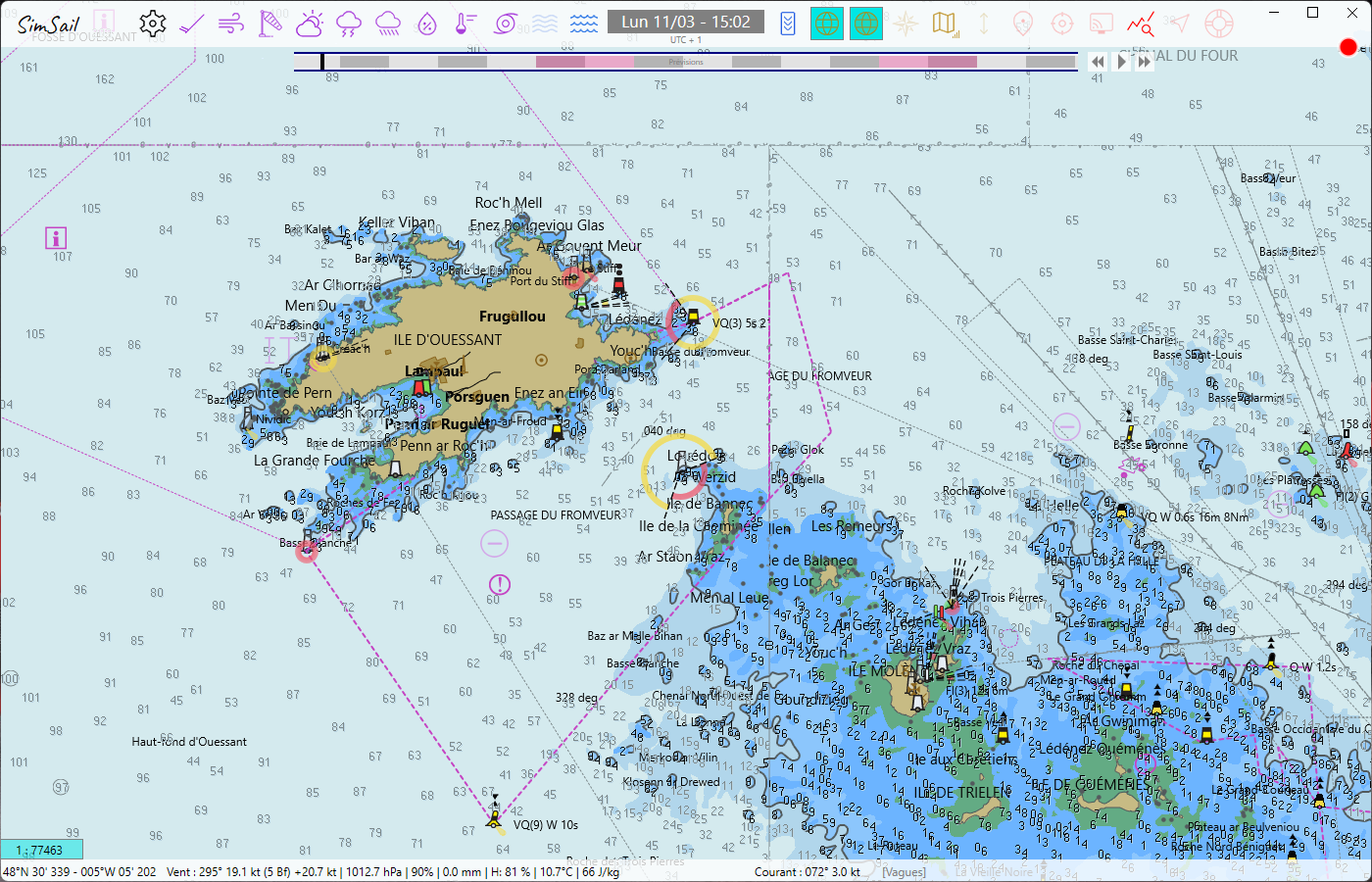The width and height of the screenshot is (1372, 882).
Task: Click the windsock icon
Action: click(270, 24)
